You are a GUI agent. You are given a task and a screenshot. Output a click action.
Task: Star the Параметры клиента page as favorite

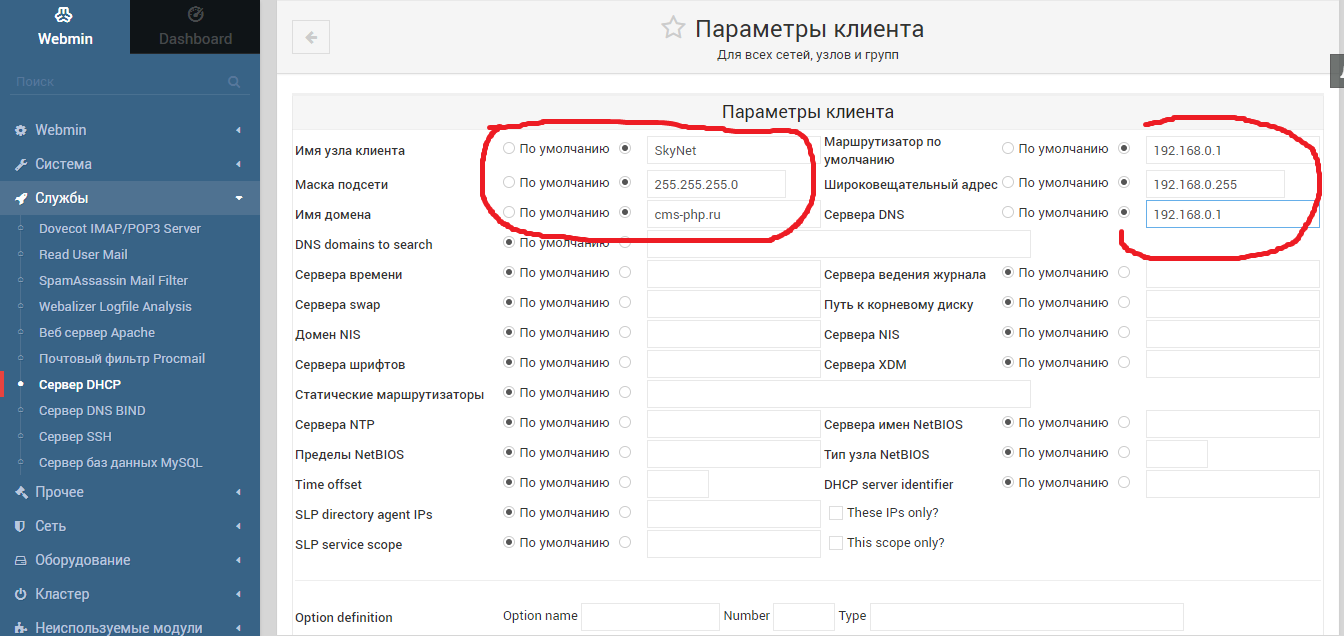click(673, 28)
